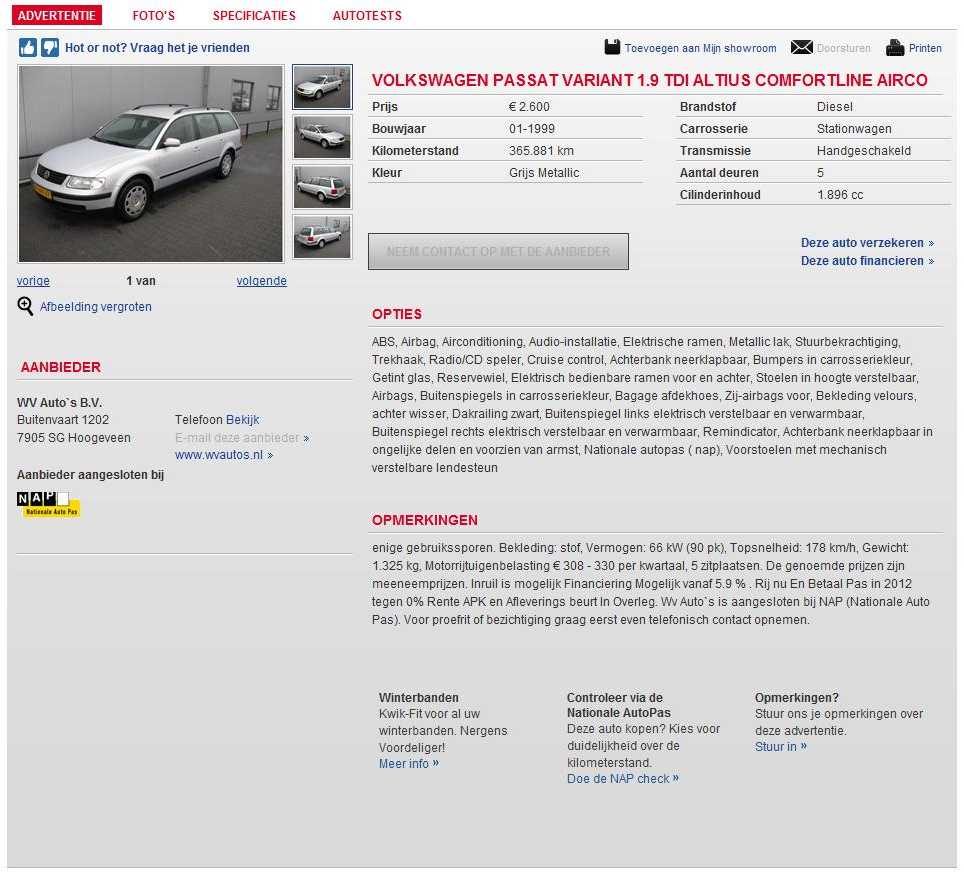Click the price '€ 2.600'
The height and width of the screenshot is (876, 964).
529,106
